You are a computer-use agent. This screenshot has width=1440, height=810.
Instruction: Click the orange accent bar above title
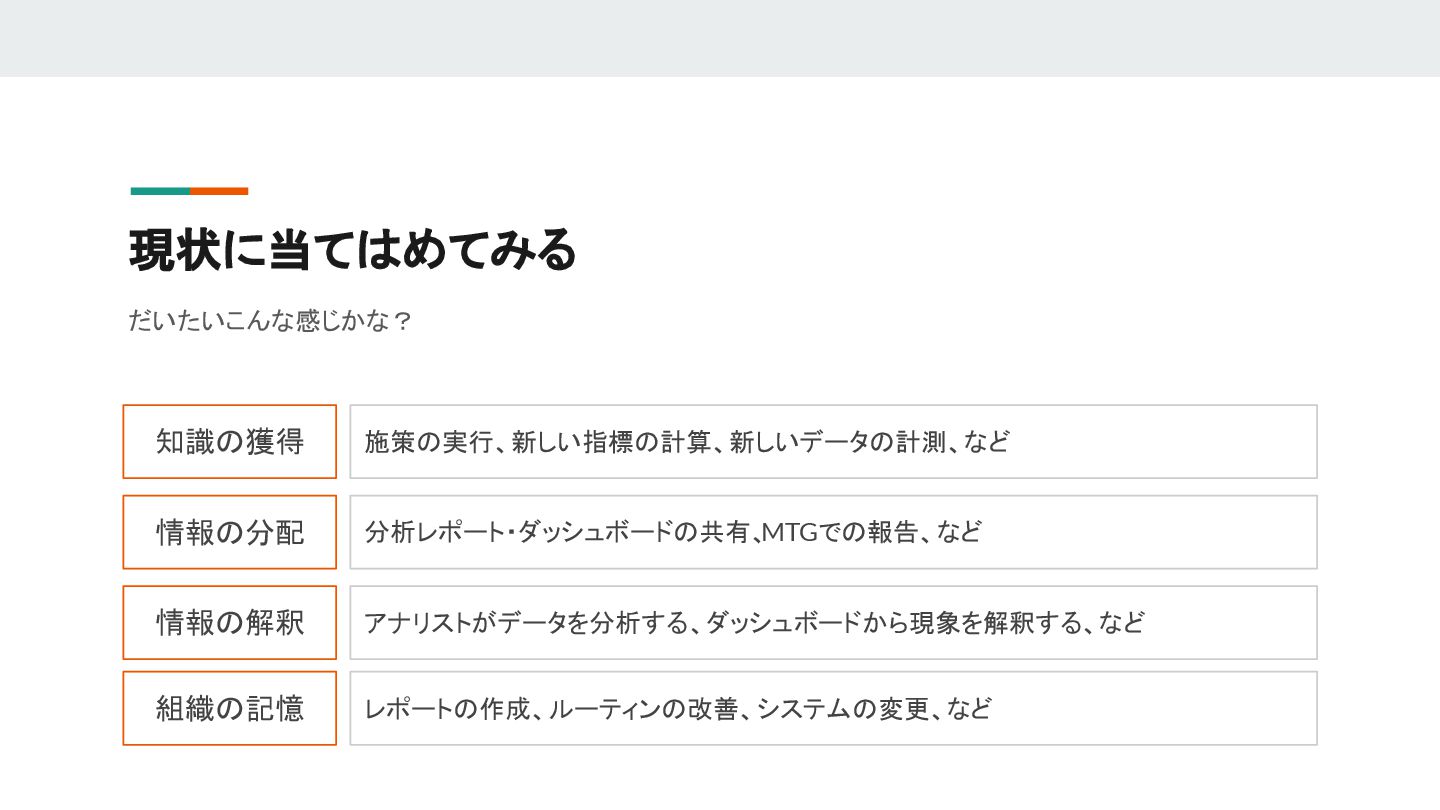pyautogui.click(x=219, y=191)
